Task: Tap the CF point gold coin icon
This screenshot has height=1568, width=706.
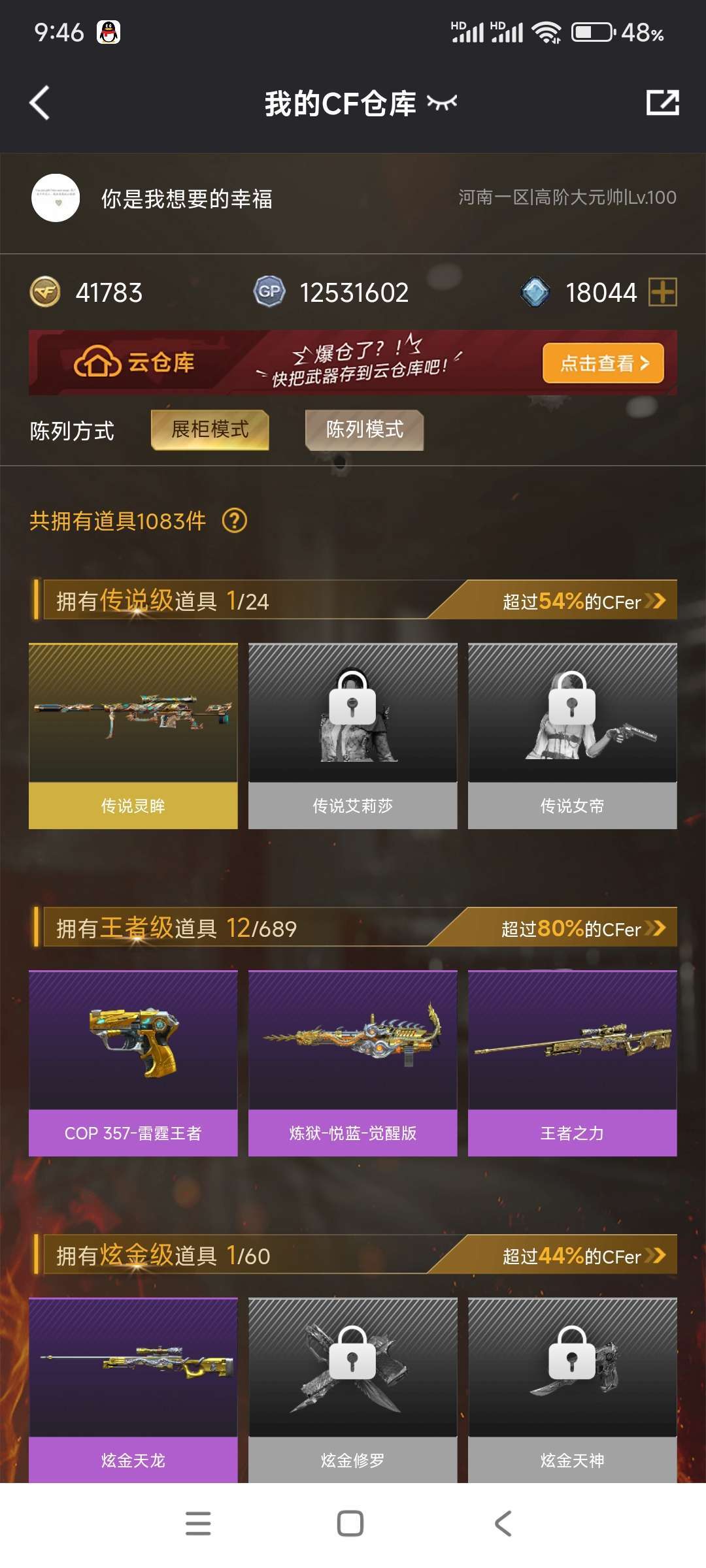Action: click(x=45, y=292)
